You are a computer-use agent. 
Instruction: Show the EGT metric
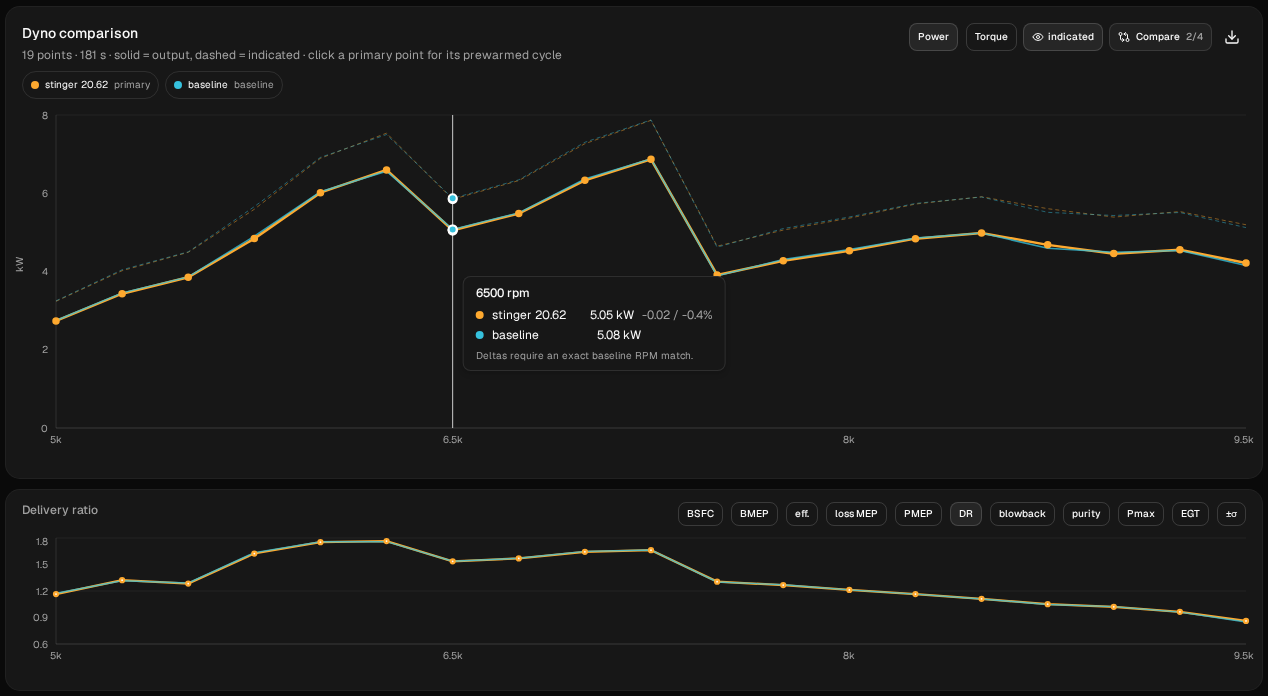coord(1190,514)
